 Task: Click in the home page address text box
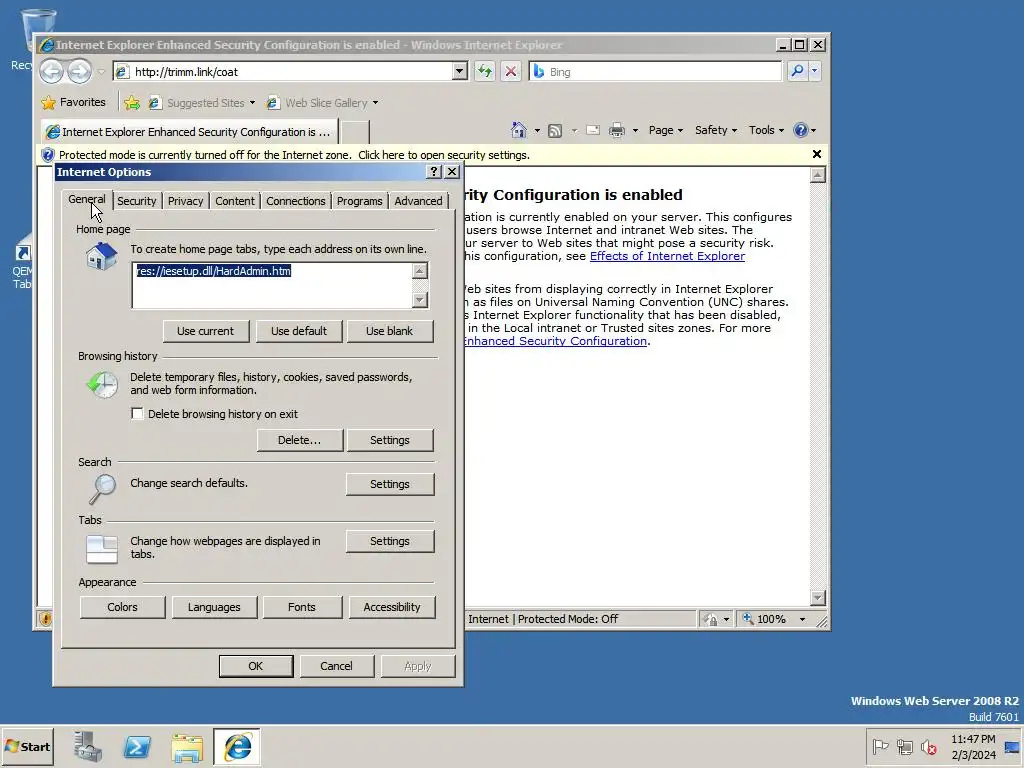tap(272, 285)
